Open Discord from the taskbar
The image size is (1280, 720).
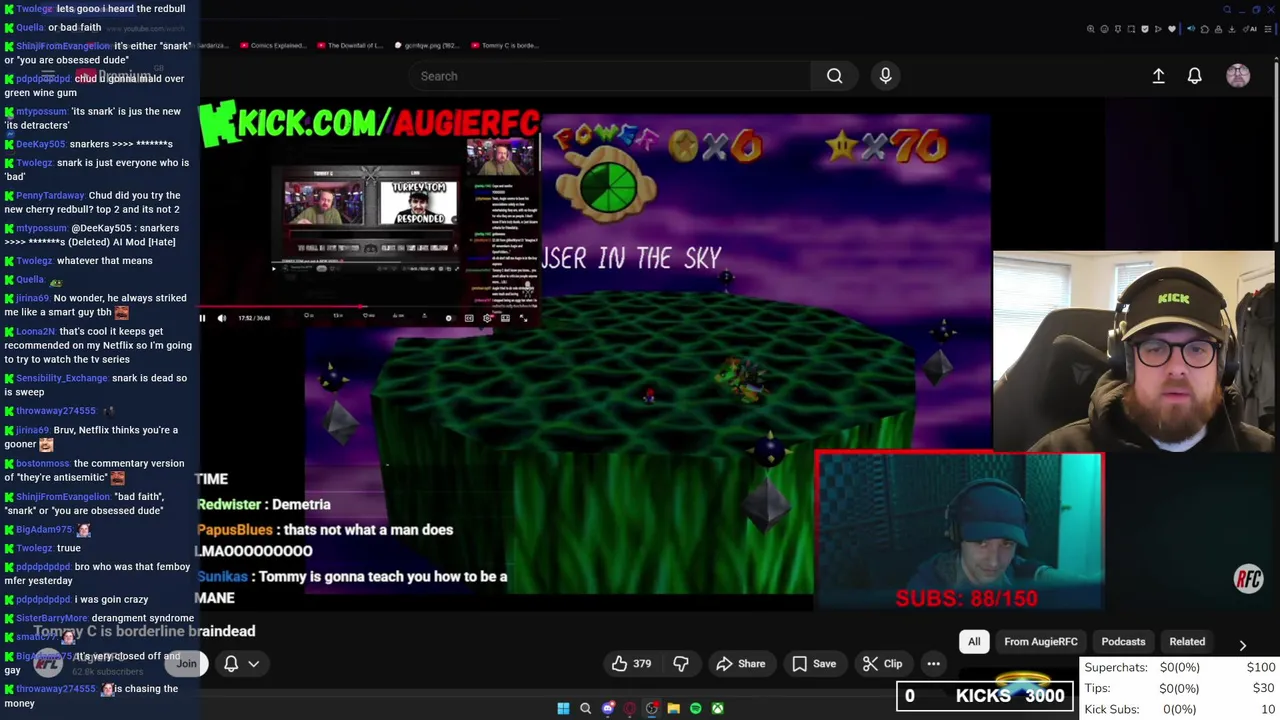(608, 708)
